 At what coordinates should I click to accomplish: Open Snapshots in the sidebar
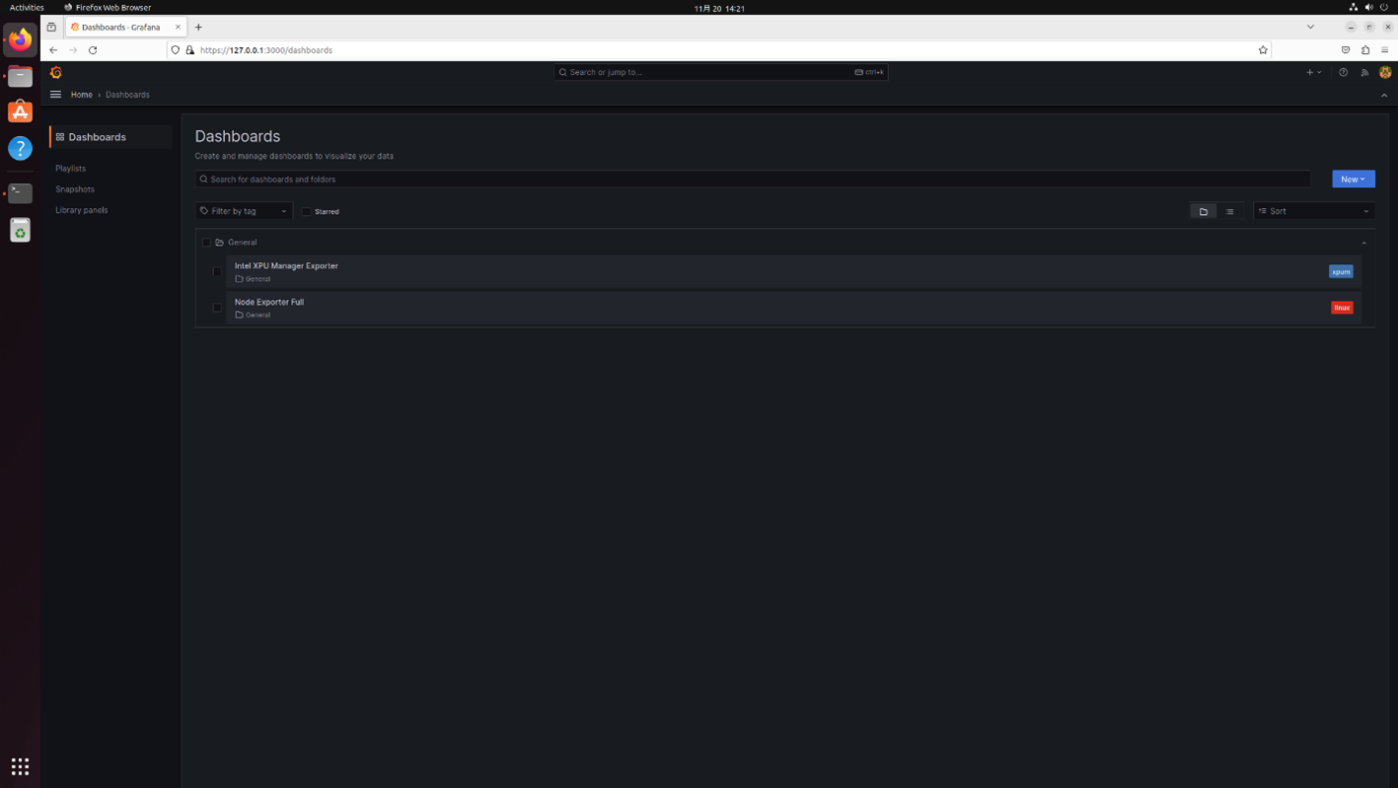tap(75, 189)
